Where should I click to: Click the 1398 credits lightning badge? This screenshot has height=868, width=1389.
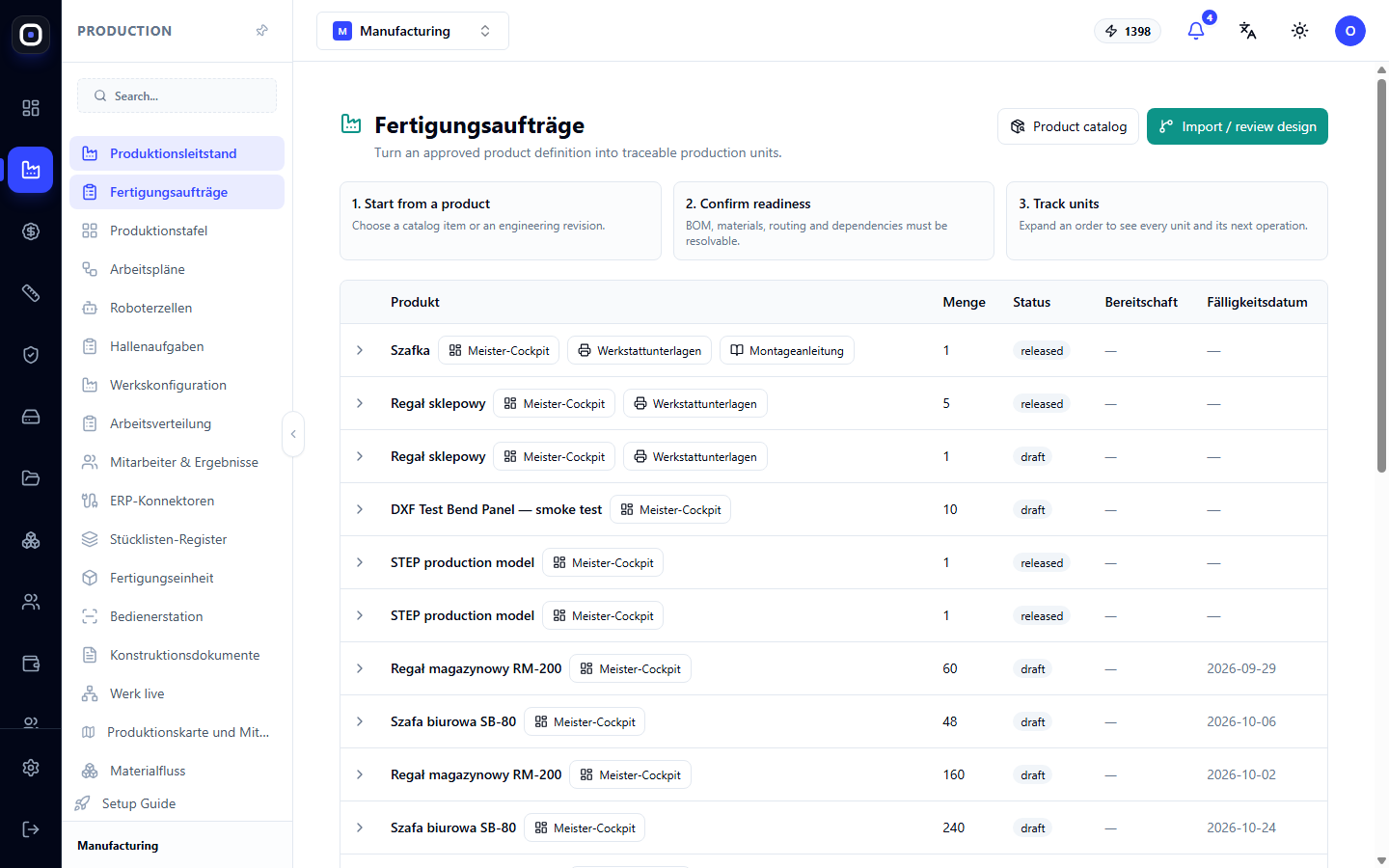(x=1128, y=31)
